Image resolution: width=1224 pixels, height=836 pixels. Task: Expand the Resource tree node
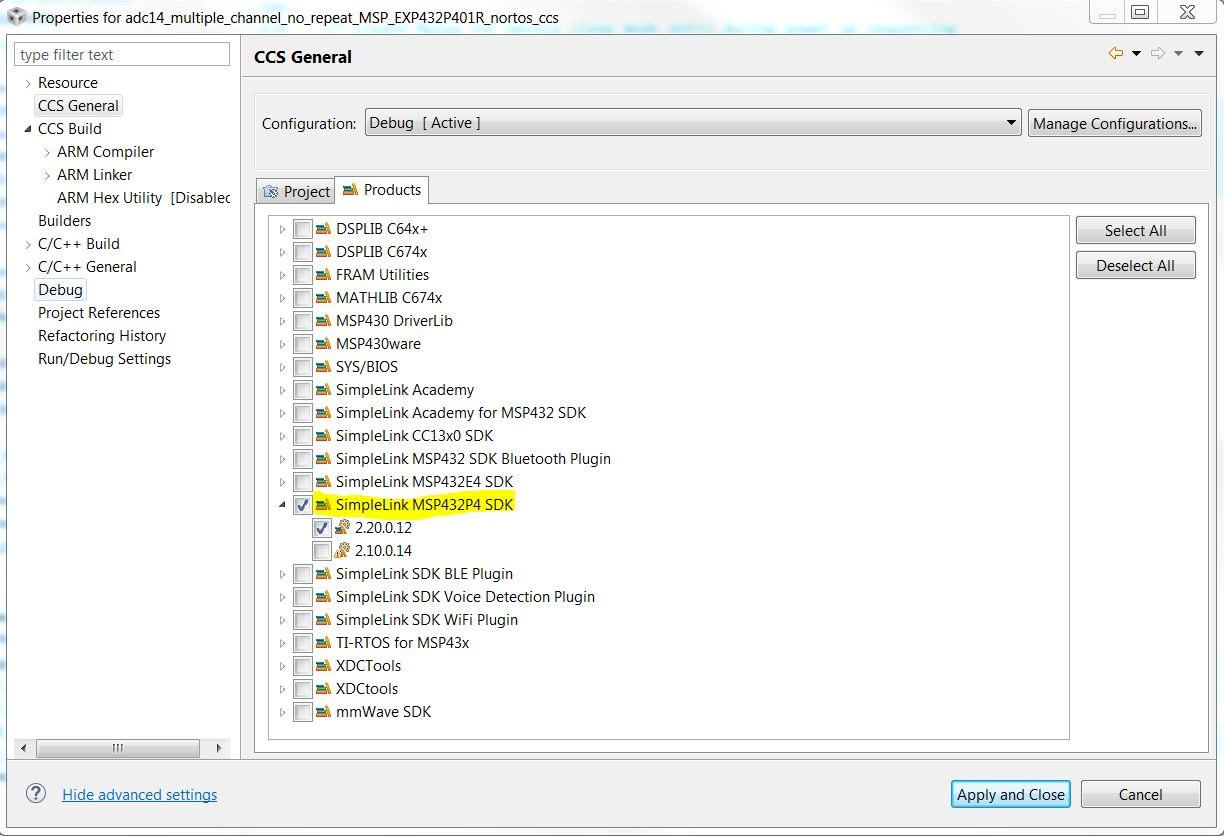click(28, 83)
